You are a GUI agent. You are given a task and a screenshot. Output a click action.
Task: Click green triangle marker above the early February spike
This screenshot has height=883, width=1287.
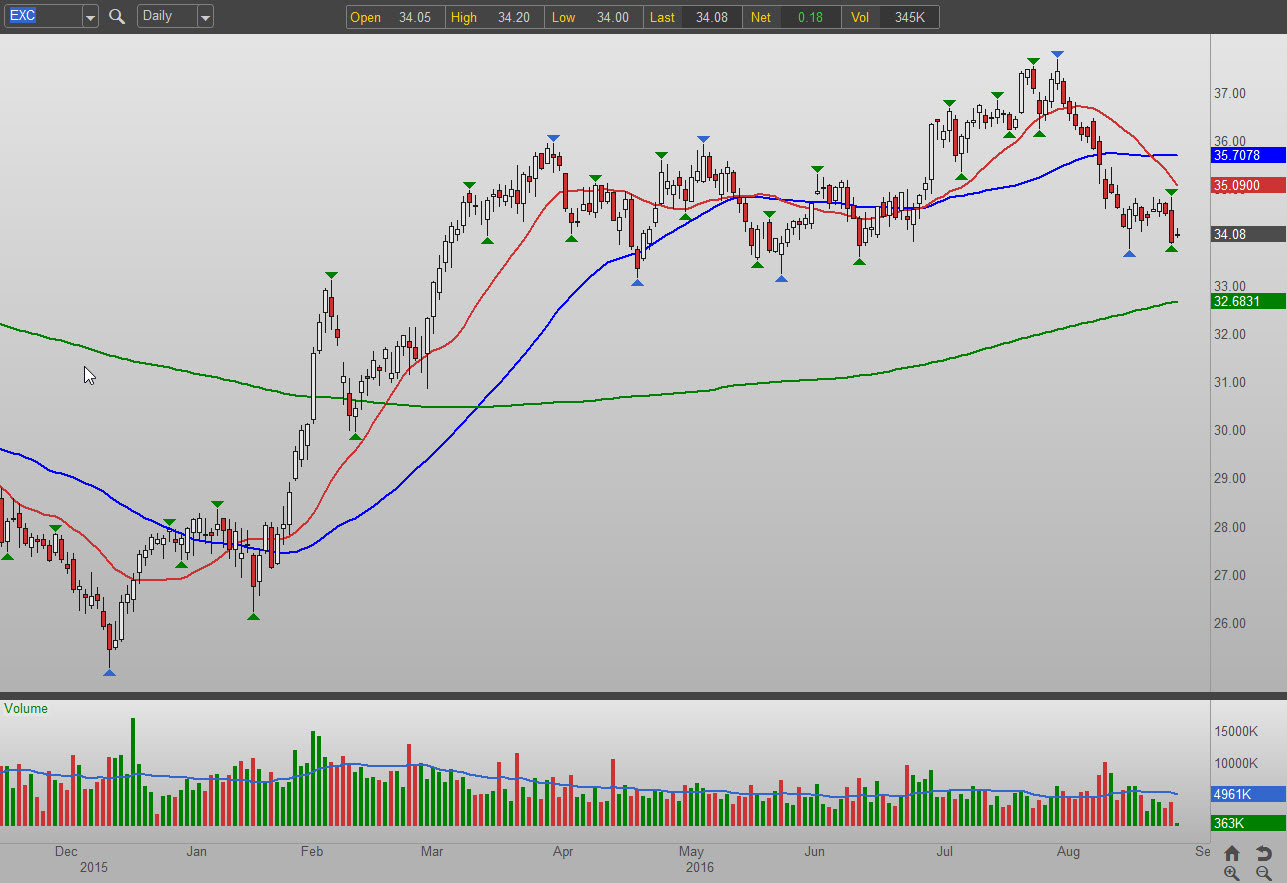(329, 274)
